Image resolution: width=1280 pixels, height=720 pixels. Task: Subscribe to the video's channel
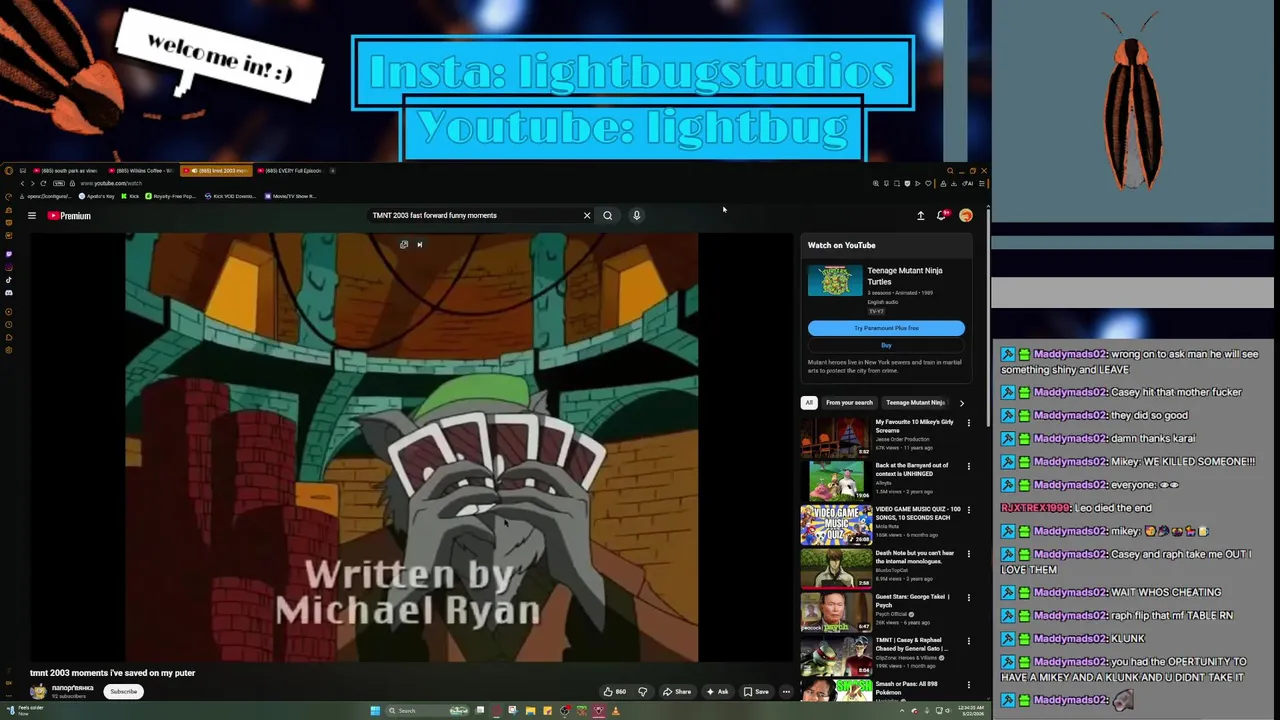123,691
